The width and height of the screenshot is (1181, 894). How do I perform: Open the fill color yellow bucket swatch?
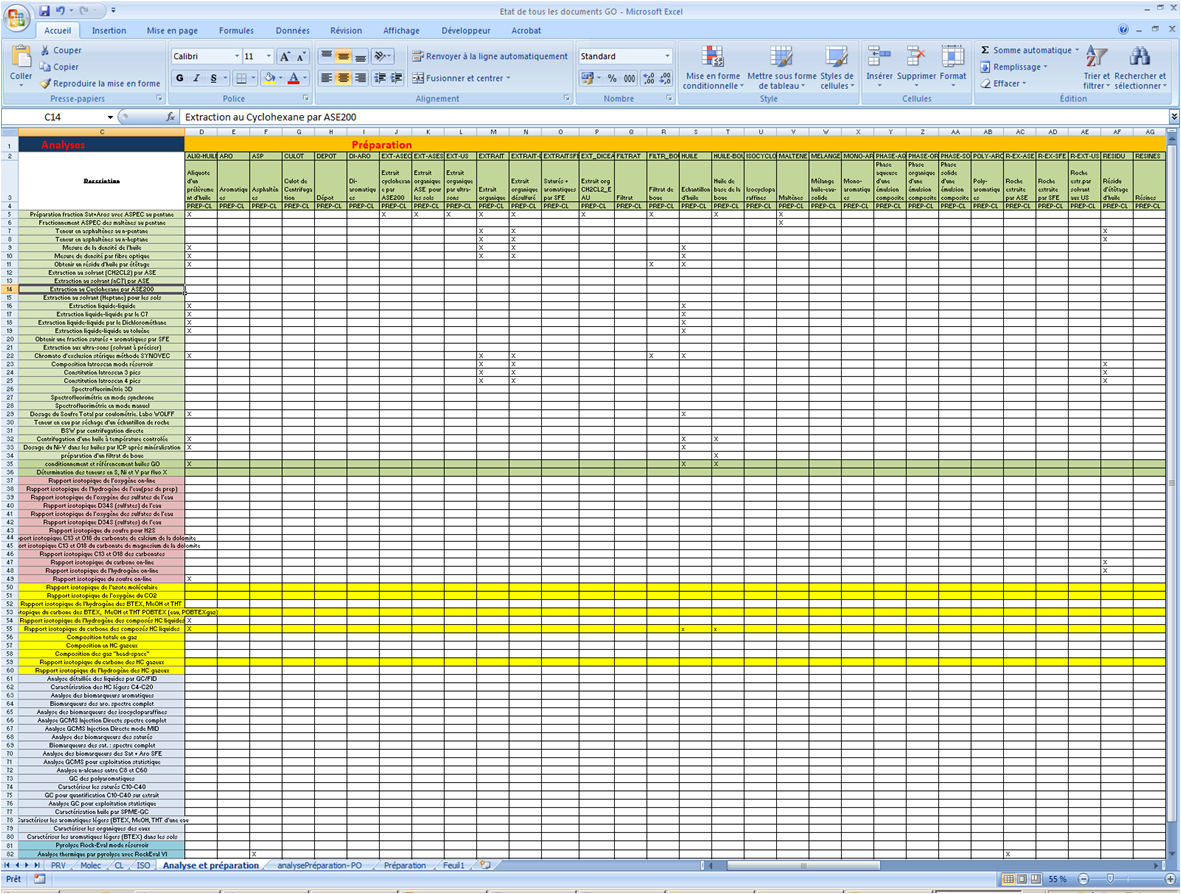click(268, 78)
